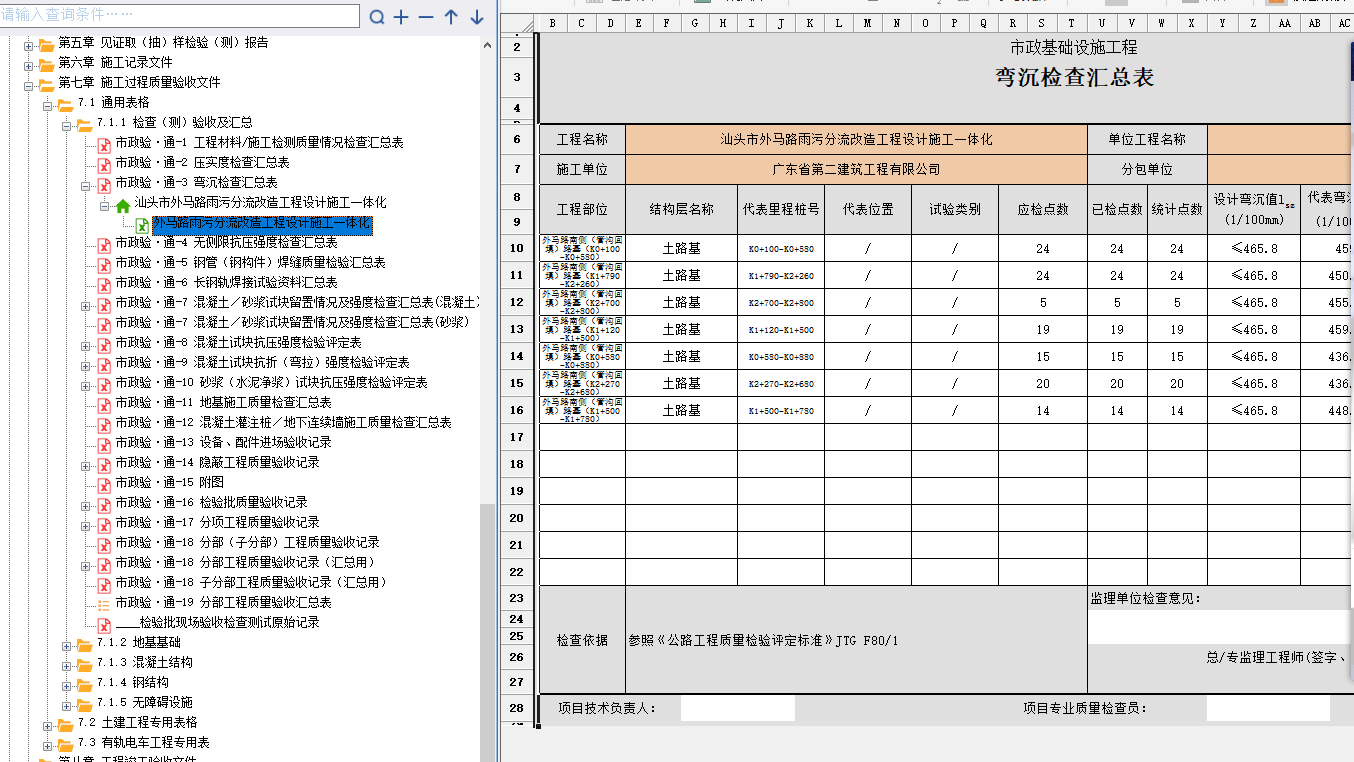Expand the 第五章 见证取(抽)样检验 node
The width and height of the screenshot is (1354, 762).
[28, 44]
